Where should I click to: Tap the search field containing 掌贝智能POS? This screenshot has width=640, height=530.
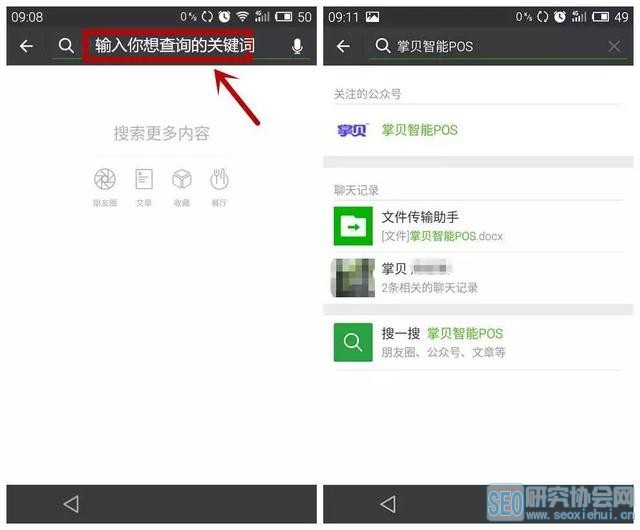[490, 47]
